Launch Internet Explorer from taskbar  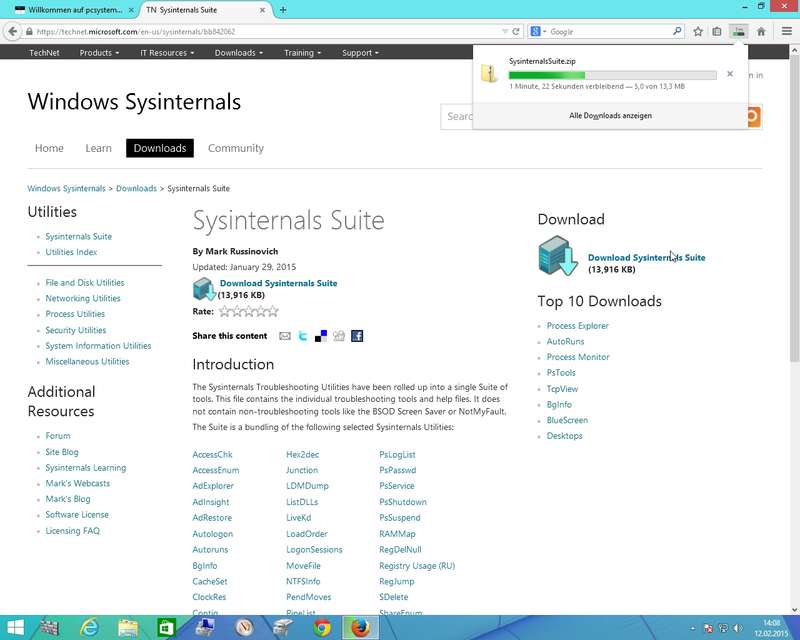[x=89, y=628]
